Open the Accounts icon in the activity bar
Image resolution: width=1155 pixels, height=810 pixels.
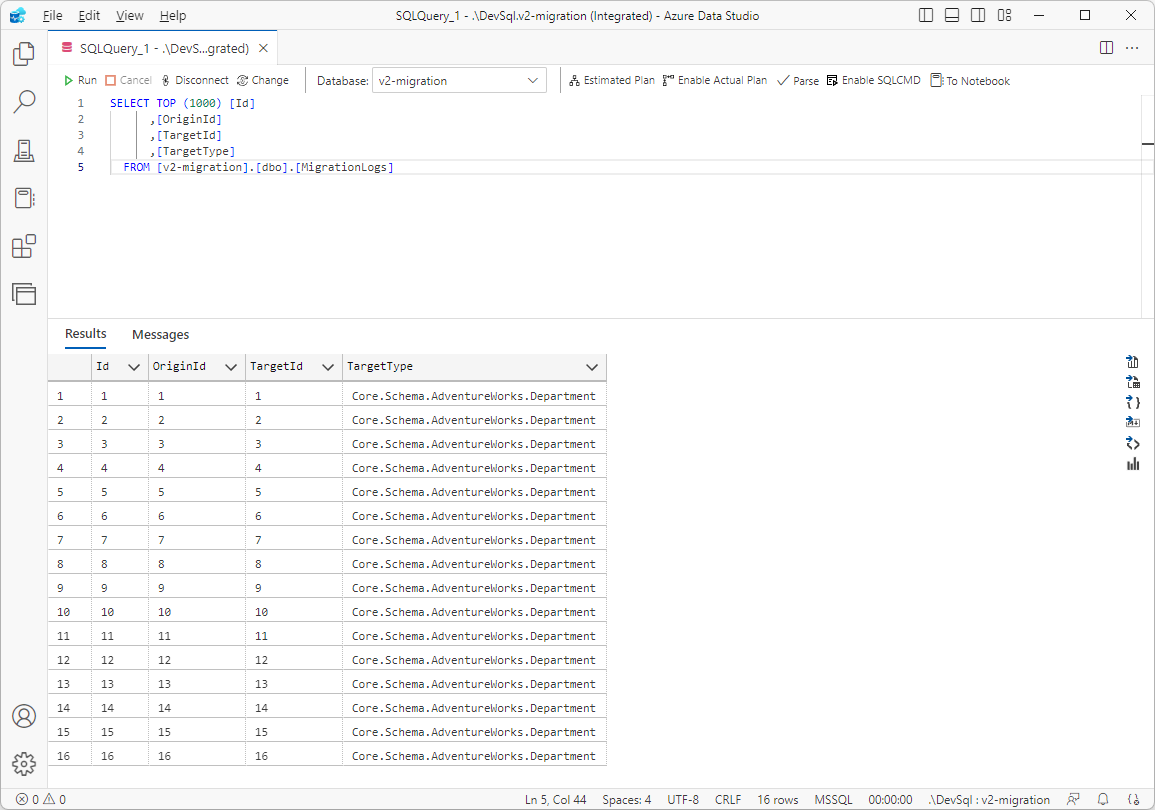click(24, 716)
